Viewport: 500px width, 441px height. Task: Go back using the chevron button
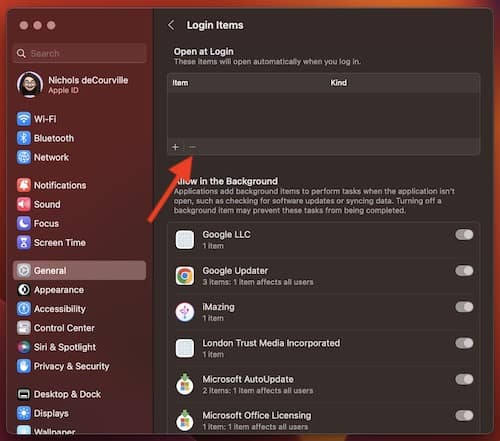click(171, 25)
